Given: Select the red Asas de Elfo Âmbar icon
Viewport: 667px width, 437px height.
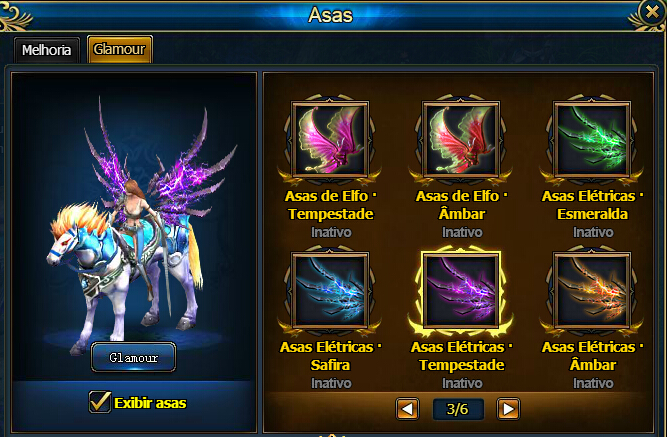Looking at the screenshot, I should pos(461,139).
